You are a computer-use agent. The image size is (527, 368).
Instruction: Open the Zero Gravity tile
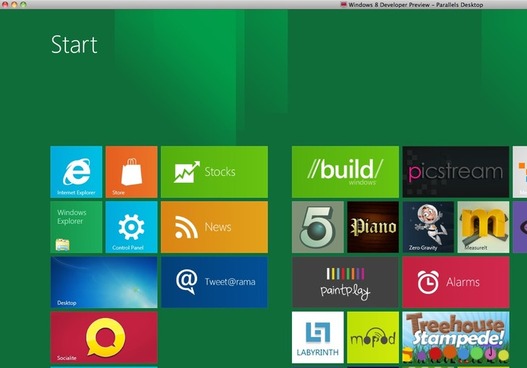pos(428,227)
